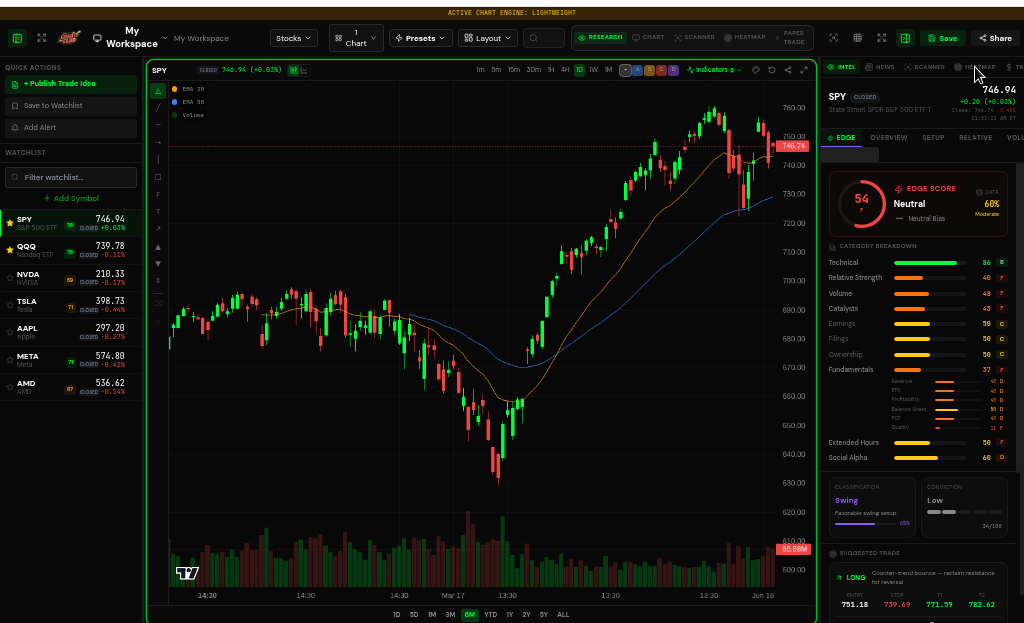This screenshot has height=623, width=1024.
Task: Select the candlestick chart type icon
Action: click(294, 70)
